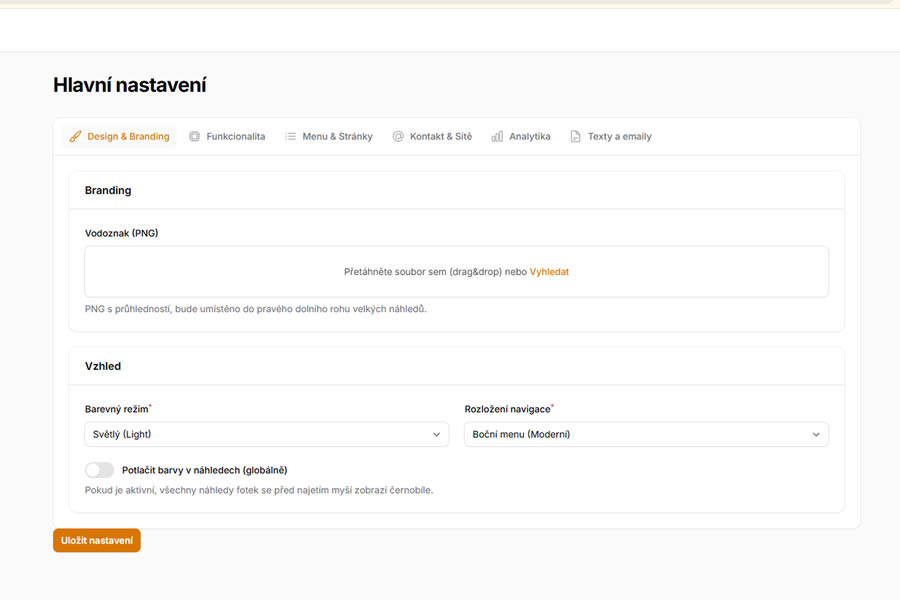Click the paintbrush icon of Design & Branding
This screenshot has height=600, width=900.
(75, 136)
